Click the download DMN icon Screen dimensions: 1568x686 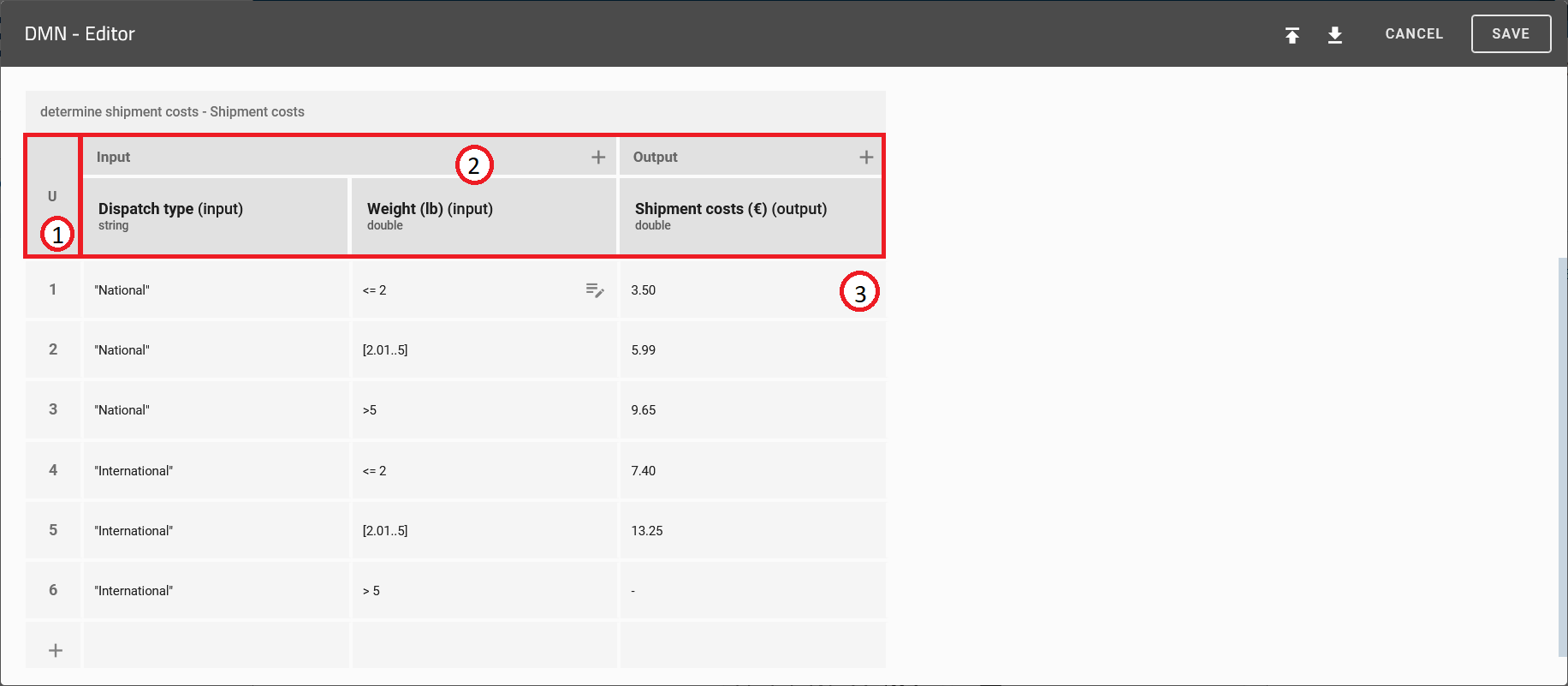coord(1335,34)
